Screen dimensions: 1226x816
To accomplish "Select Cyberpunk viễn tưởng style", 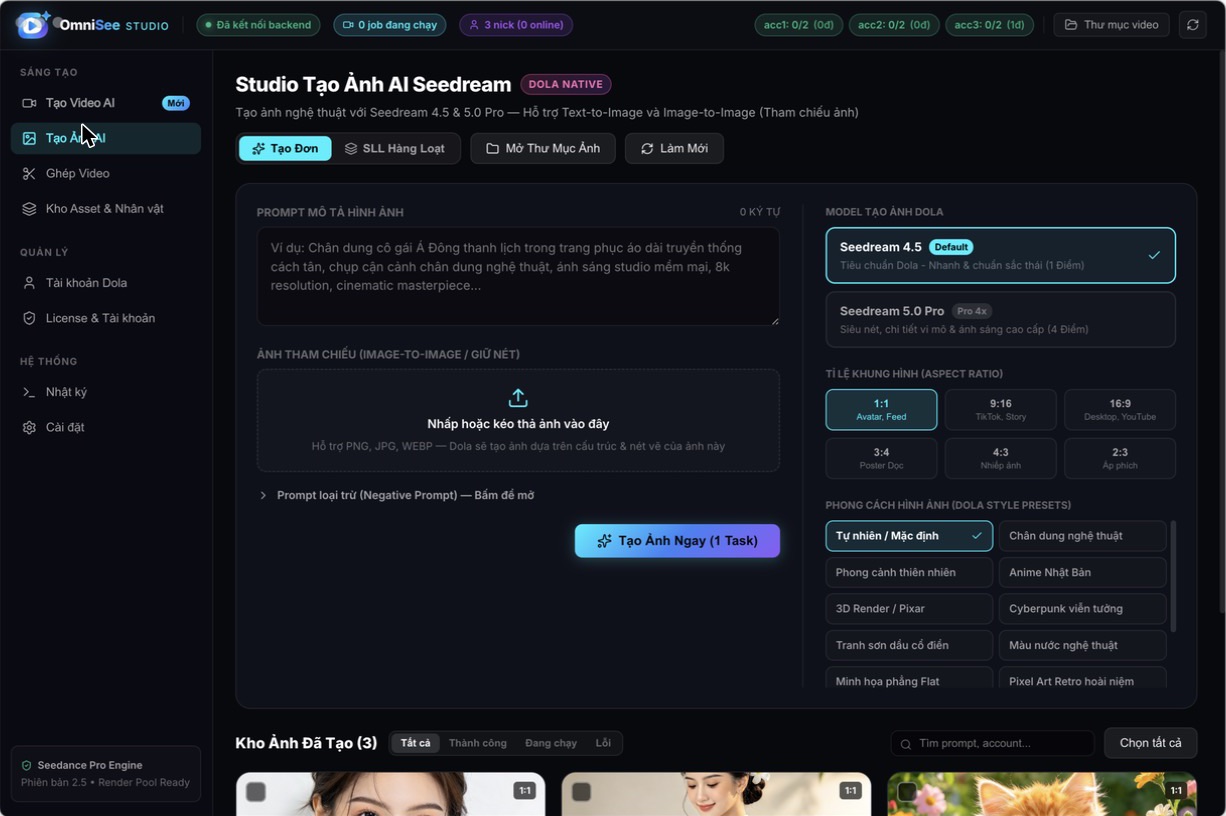I will 1082,608.
